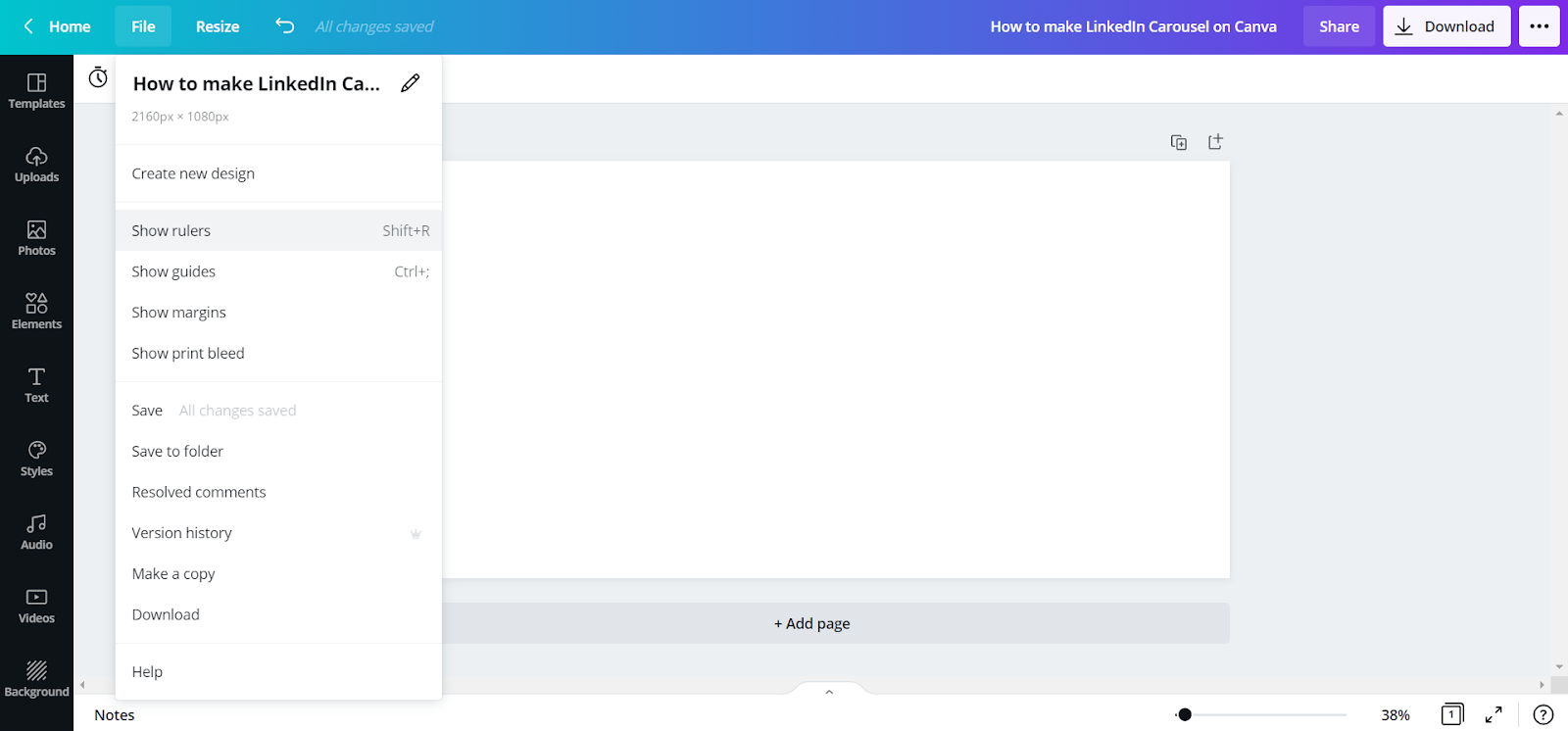
Task: Expand the pages panel chevron at bottom
Action: pos(829,692)
